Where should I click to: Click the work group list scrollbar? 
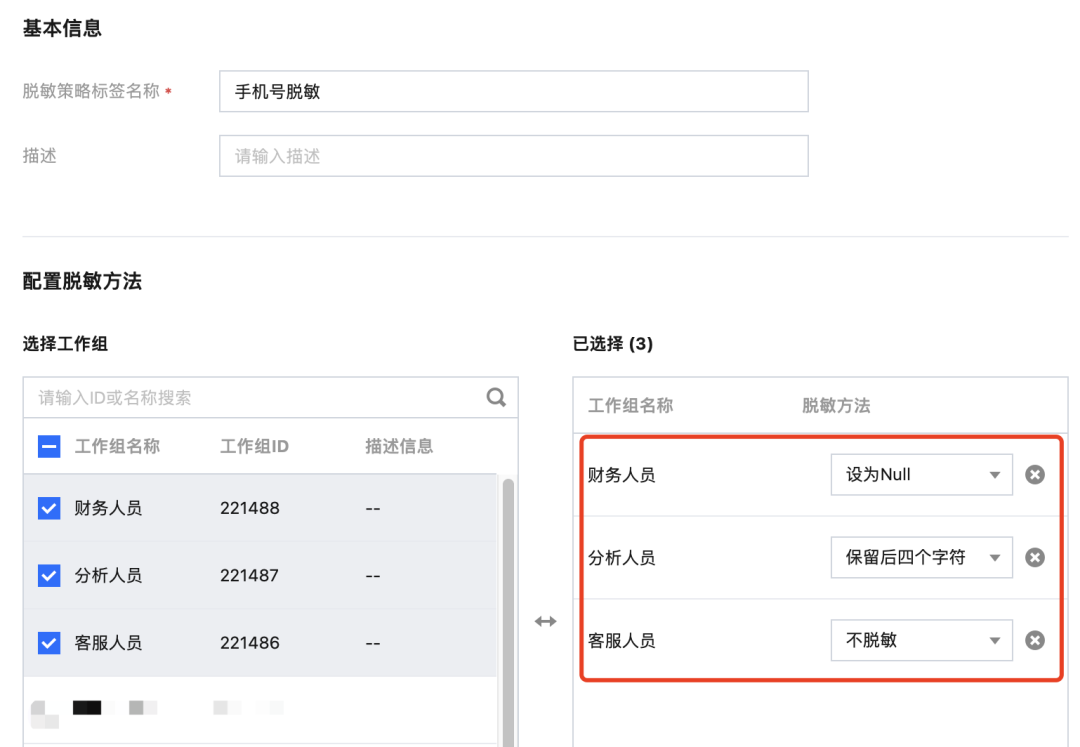[x=508, y=600]
